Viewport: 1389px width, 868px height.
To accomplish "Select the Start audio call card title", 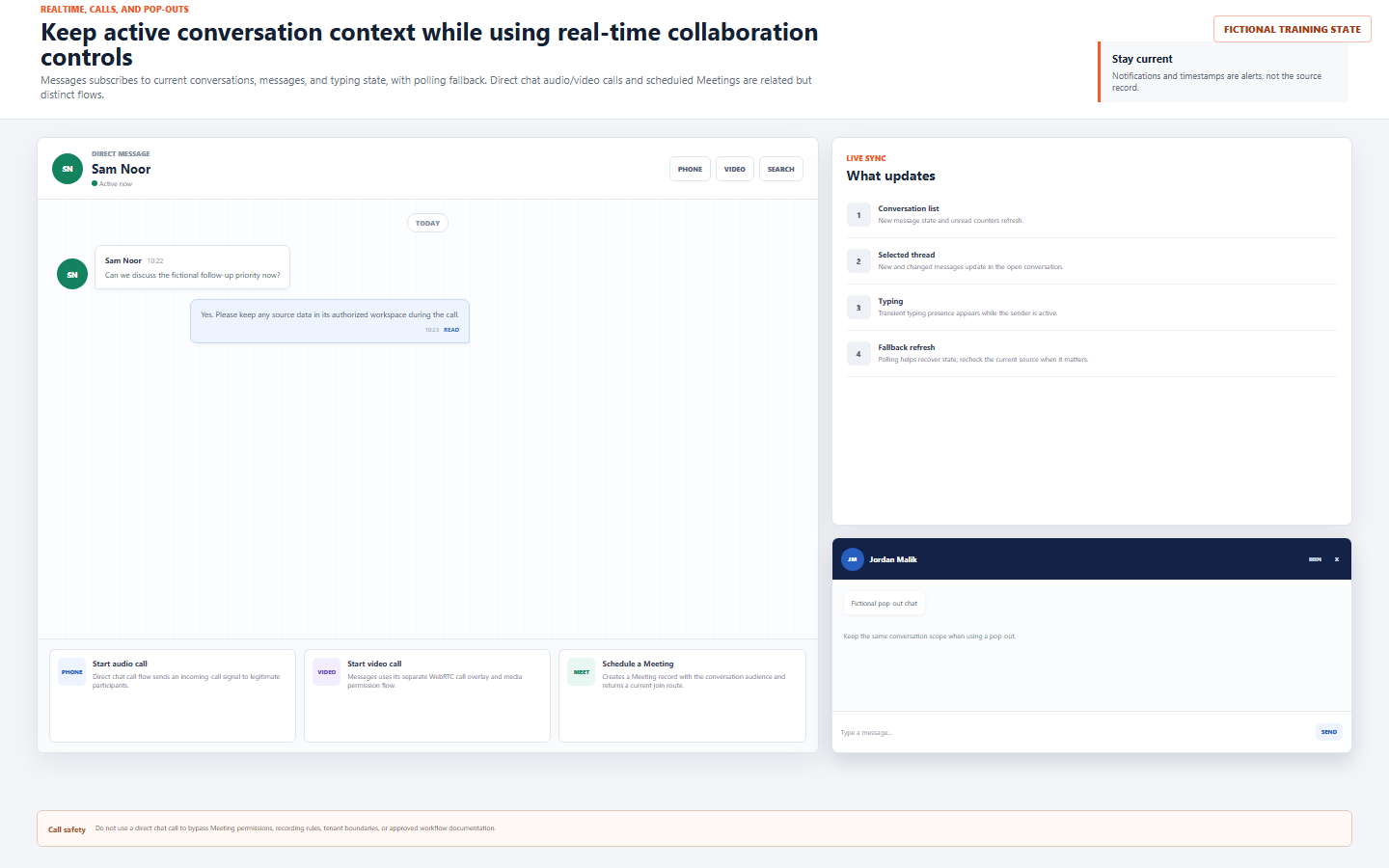I will point(120,664).
